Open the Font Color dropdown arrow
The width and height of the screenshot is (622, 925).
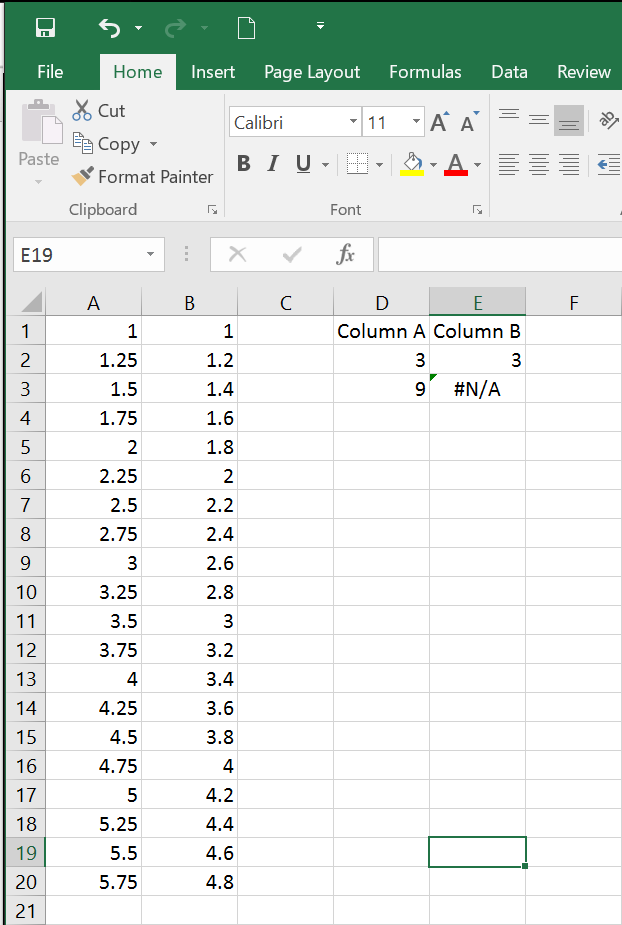click(477, 165)
